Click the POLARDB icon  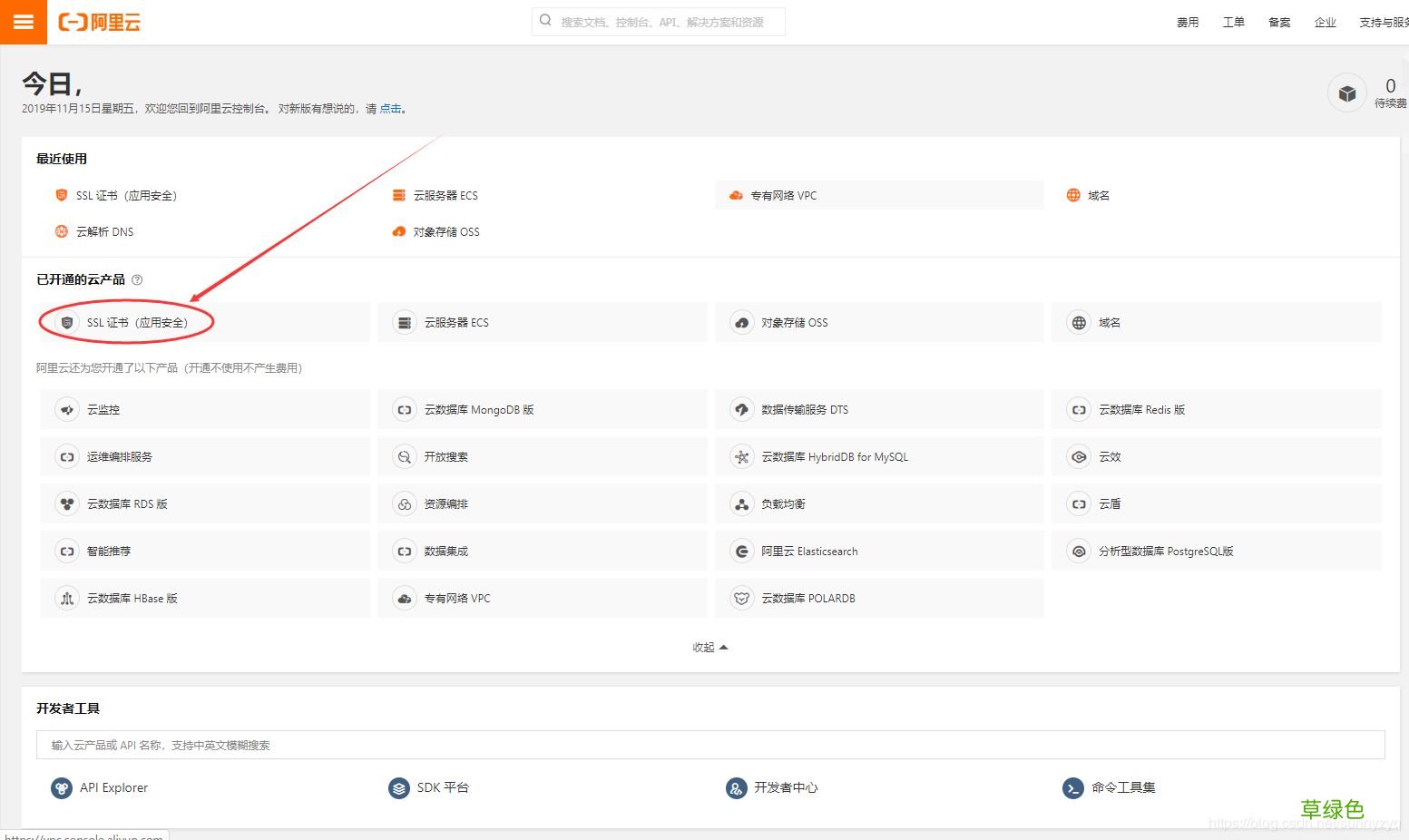tap(742, 598)
